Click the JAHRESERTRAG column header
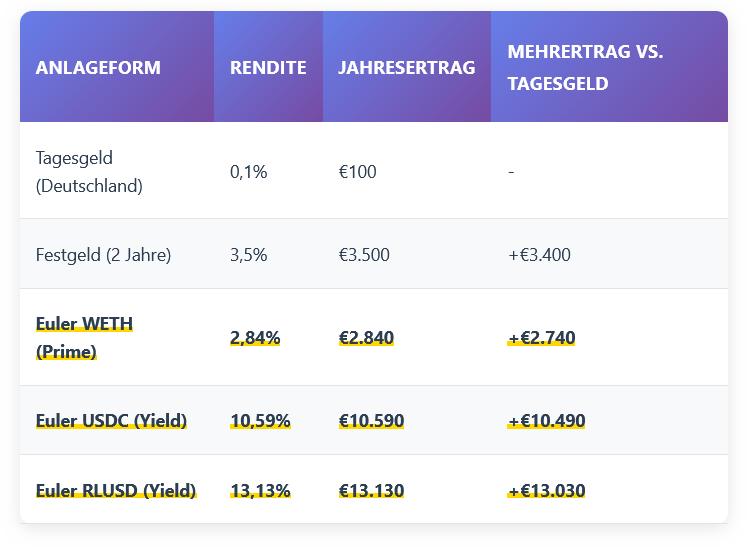Screen dimensions: 752x550 [x=406, y=68]
